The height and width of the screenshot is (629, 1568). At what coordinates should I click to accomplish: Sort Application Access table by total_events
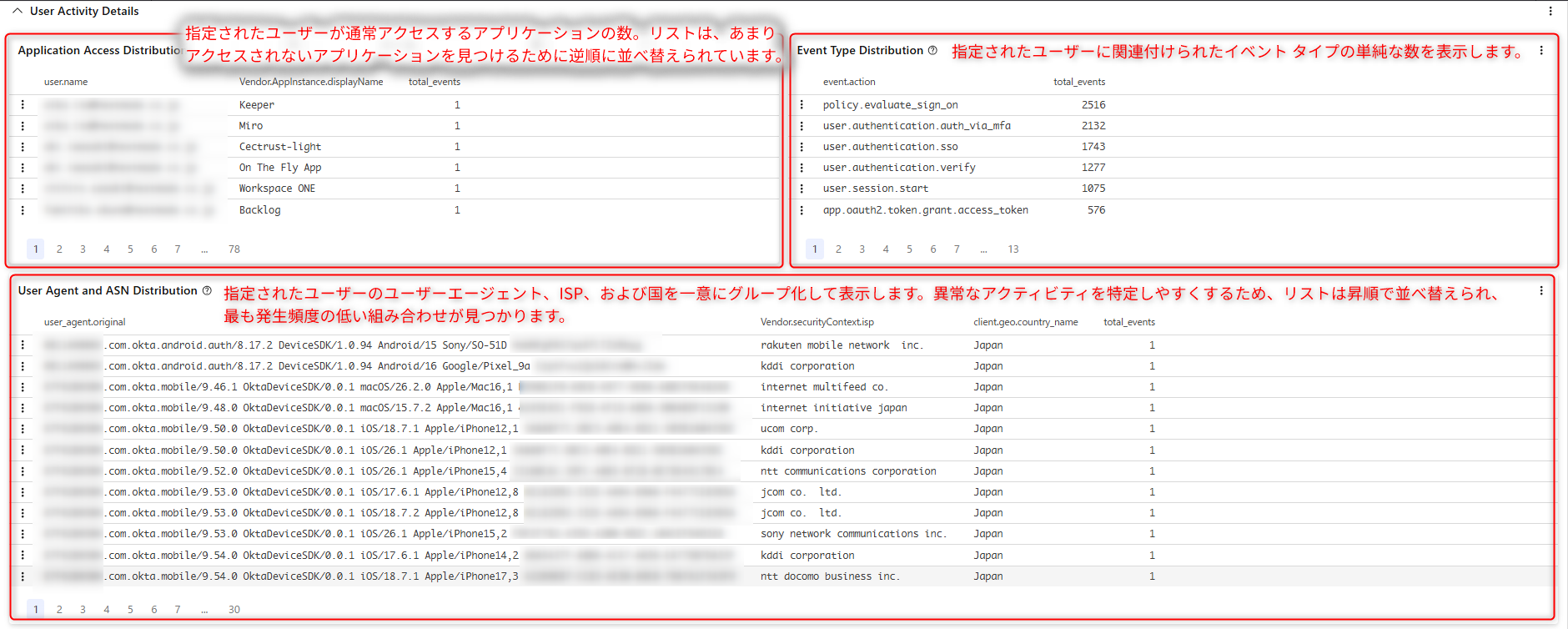point(434,82)
